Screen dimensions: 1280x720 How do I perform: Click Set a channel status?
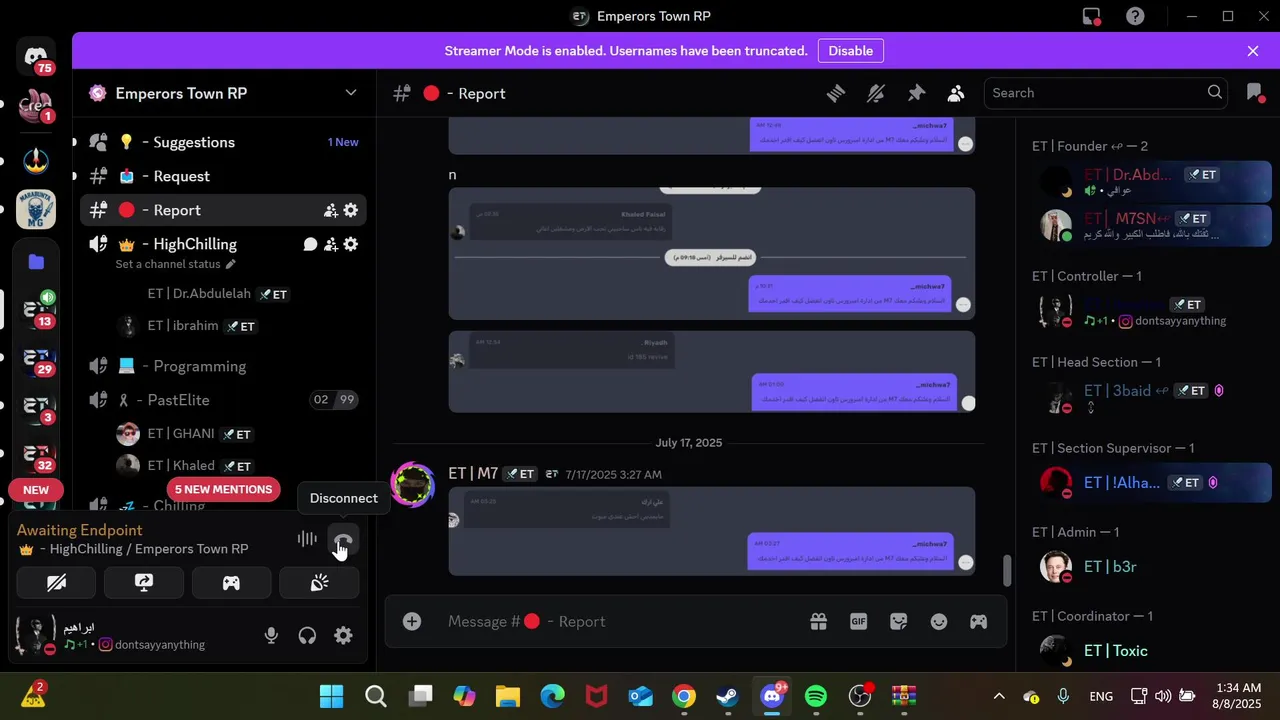[175, 264]
